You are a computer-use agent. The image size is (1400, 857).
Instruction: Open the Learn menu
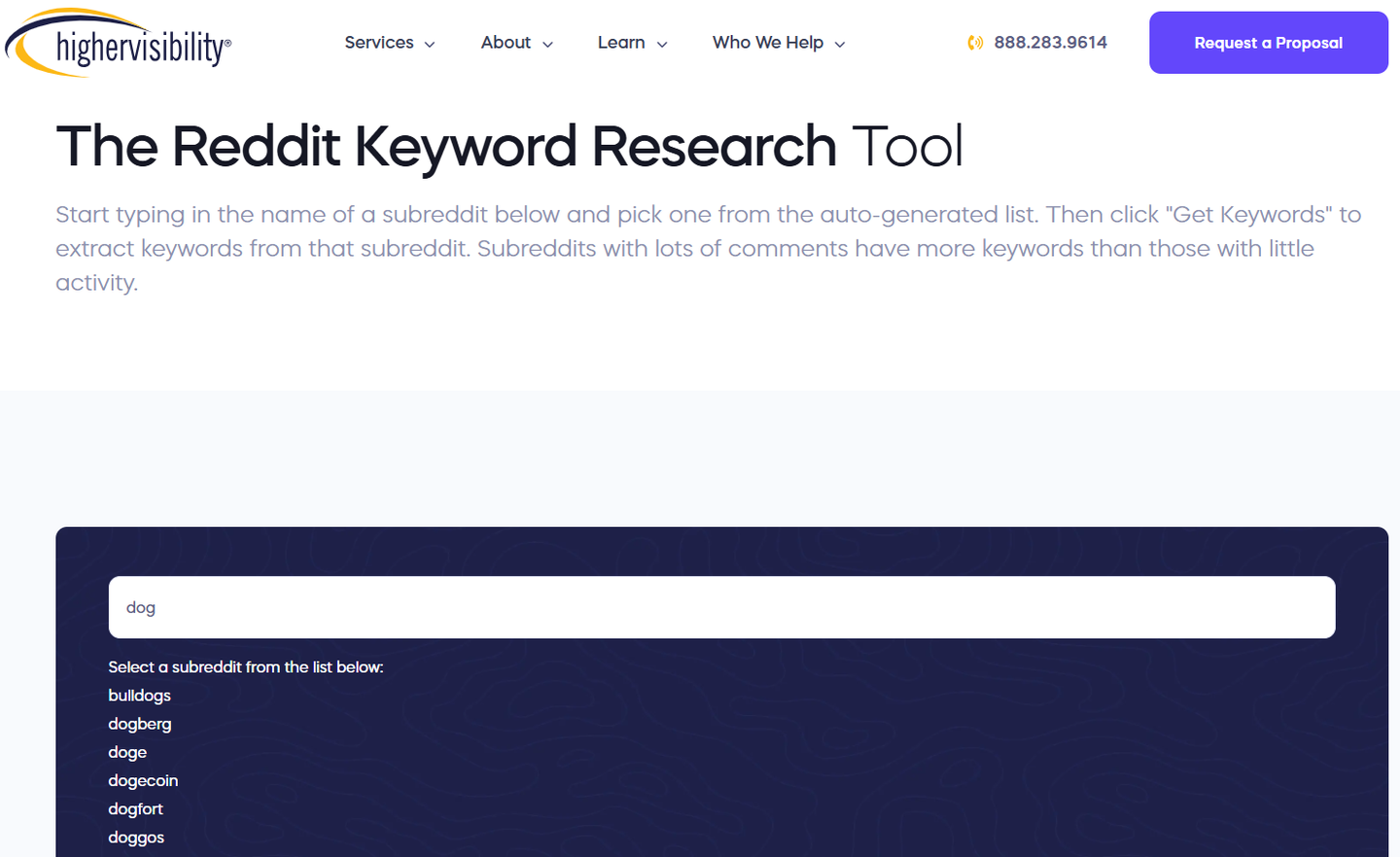pyautogui.click(x=621, y=43)
